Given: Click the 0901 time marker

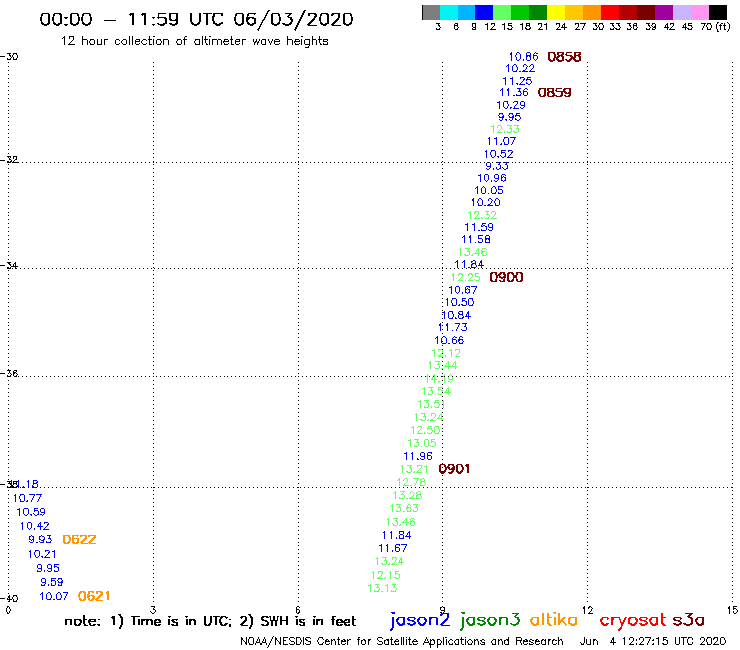Looking at the screenshot, I should pyautogui.click(x=454, y=469).
